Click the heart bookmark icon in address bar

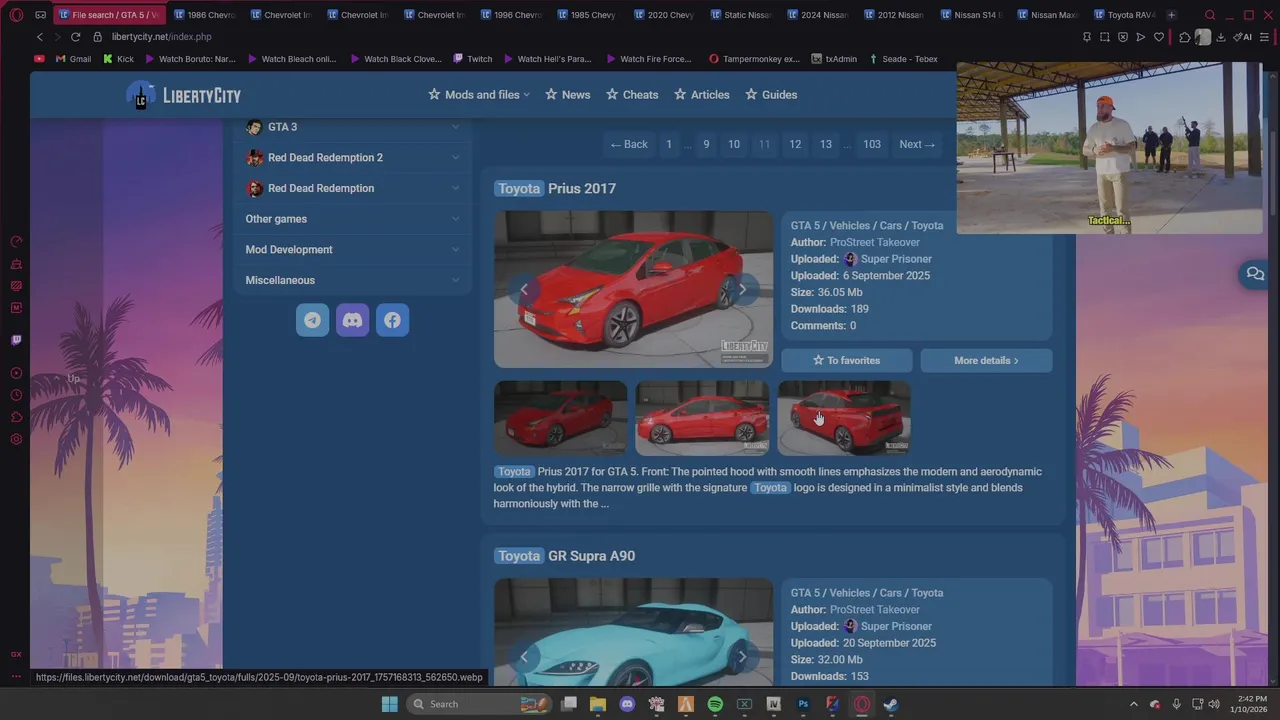[x=1159, y=37]
